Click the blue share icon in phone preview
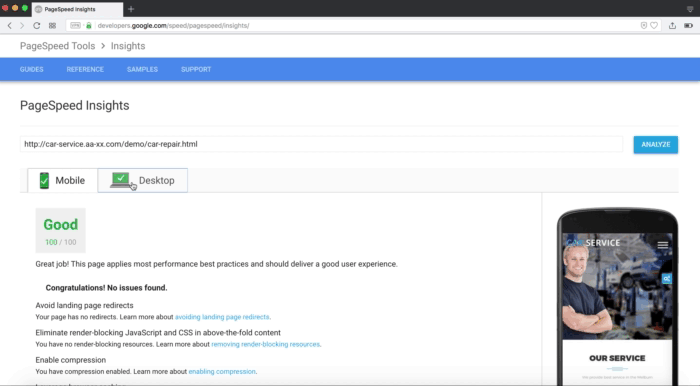The height and width of the screenshot is (386, 700). pos(667,278)
